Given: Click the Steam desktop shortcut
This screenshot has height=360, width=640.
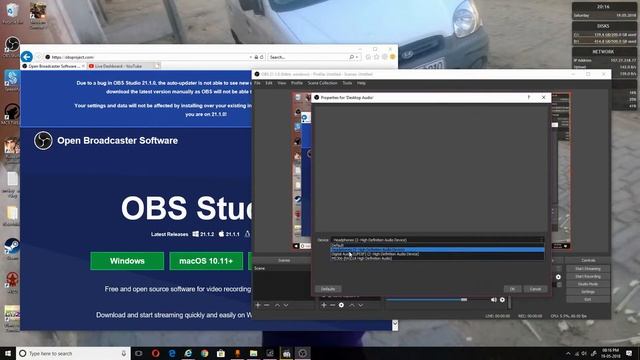Looking at the screenshot, I should pos(12,248).
